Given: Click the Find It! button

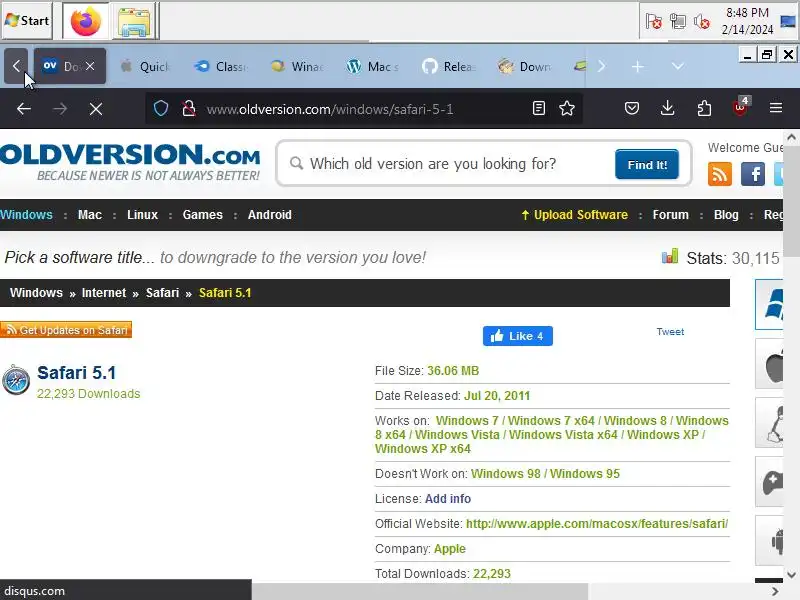Looking at the screenshot, I should pos(647,164).
